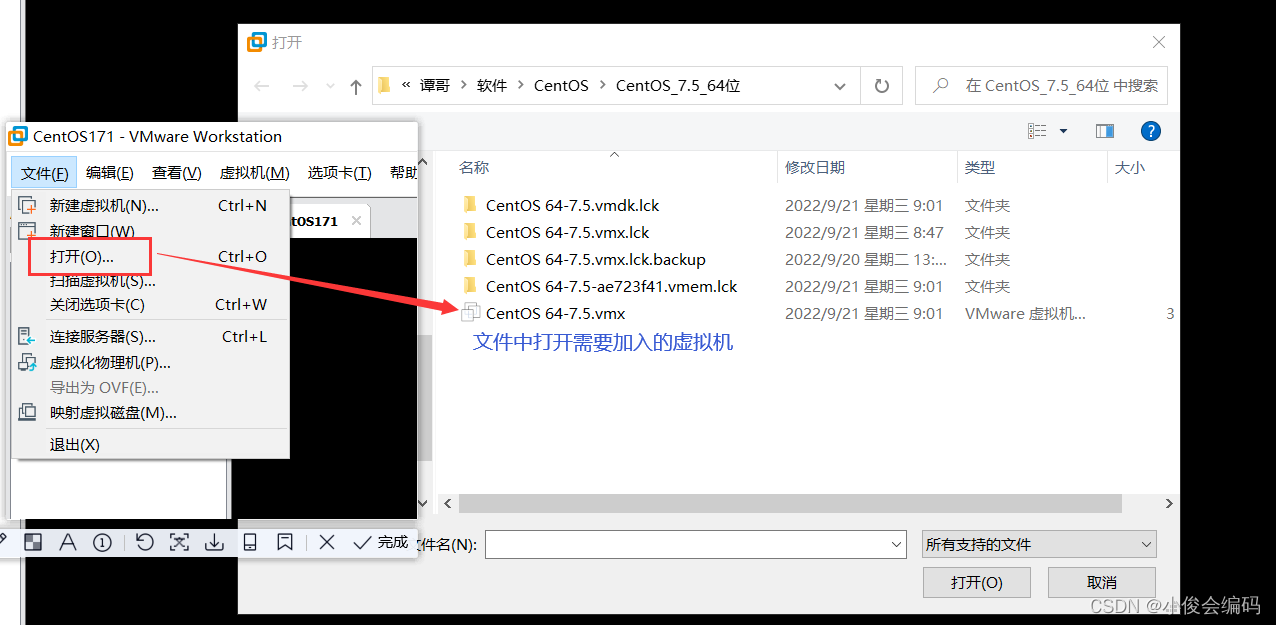Viewport: 1276px width, 625px height.
Task: Select CentOS 64-7.5.vmdk.lck folder
Action: pos(572,205)
